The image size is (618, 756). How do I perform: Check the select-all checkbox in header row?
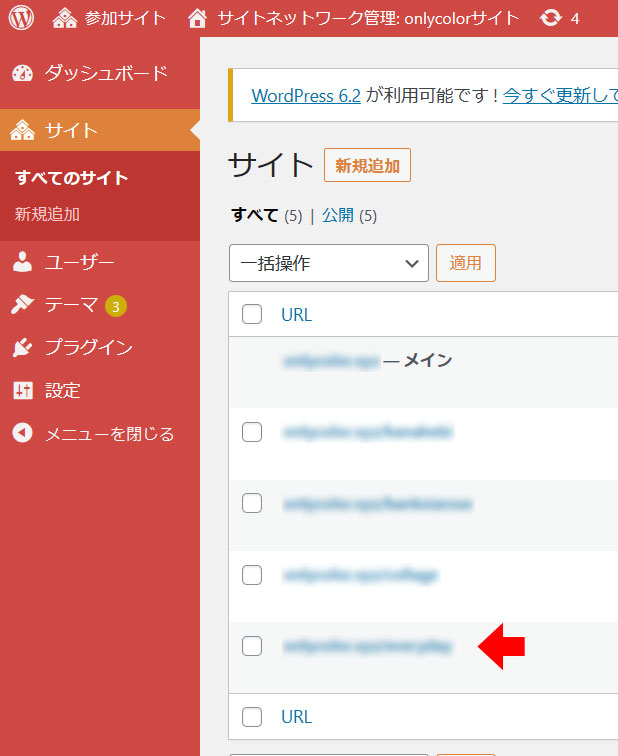[x=252, y=315]
